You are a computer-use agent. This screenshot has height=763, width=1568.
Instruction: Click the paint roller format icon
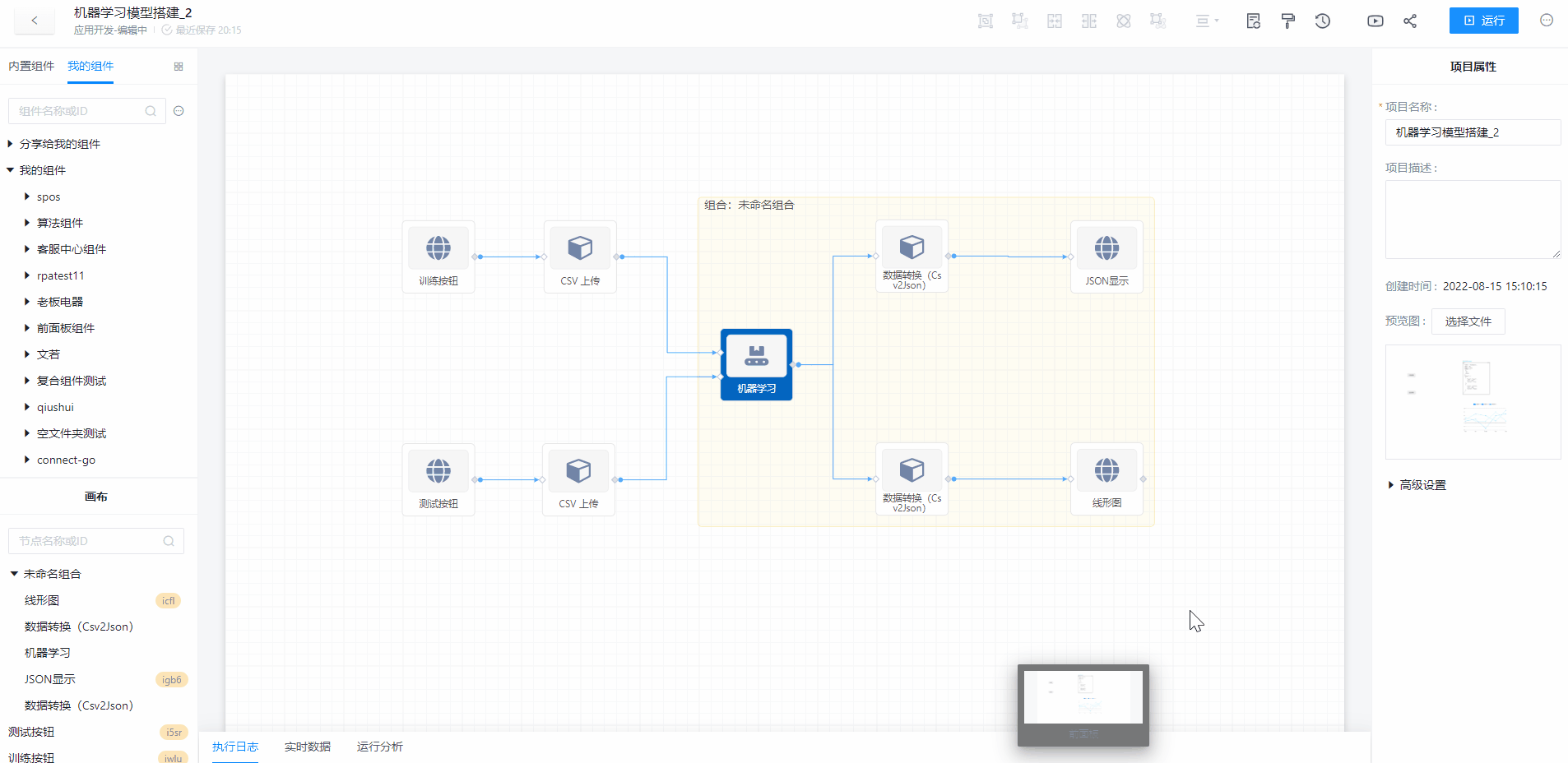[x=1287, y=21]
